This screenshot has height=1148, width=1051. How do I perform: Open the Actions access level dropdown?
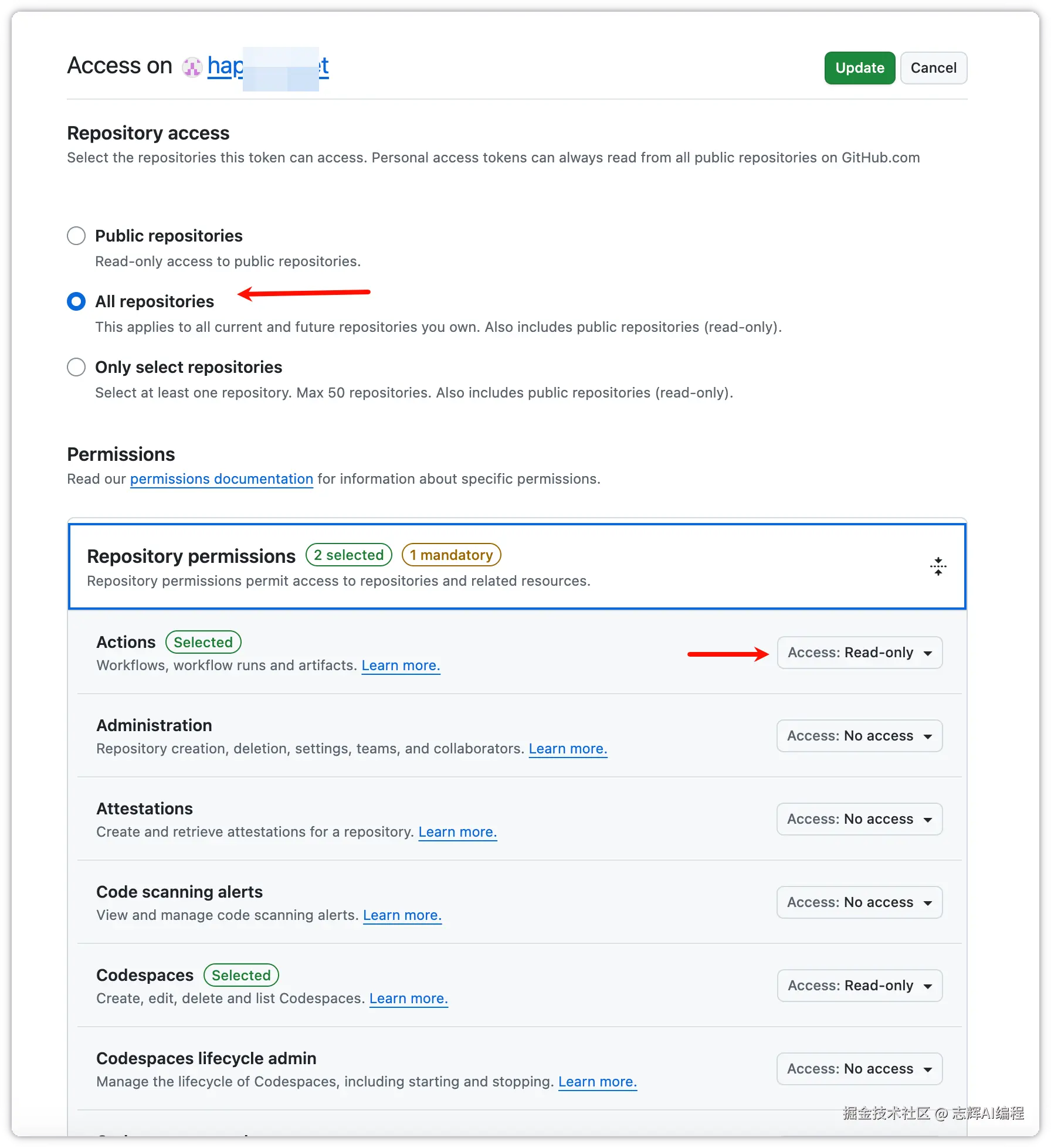click(x=859, y=653)
